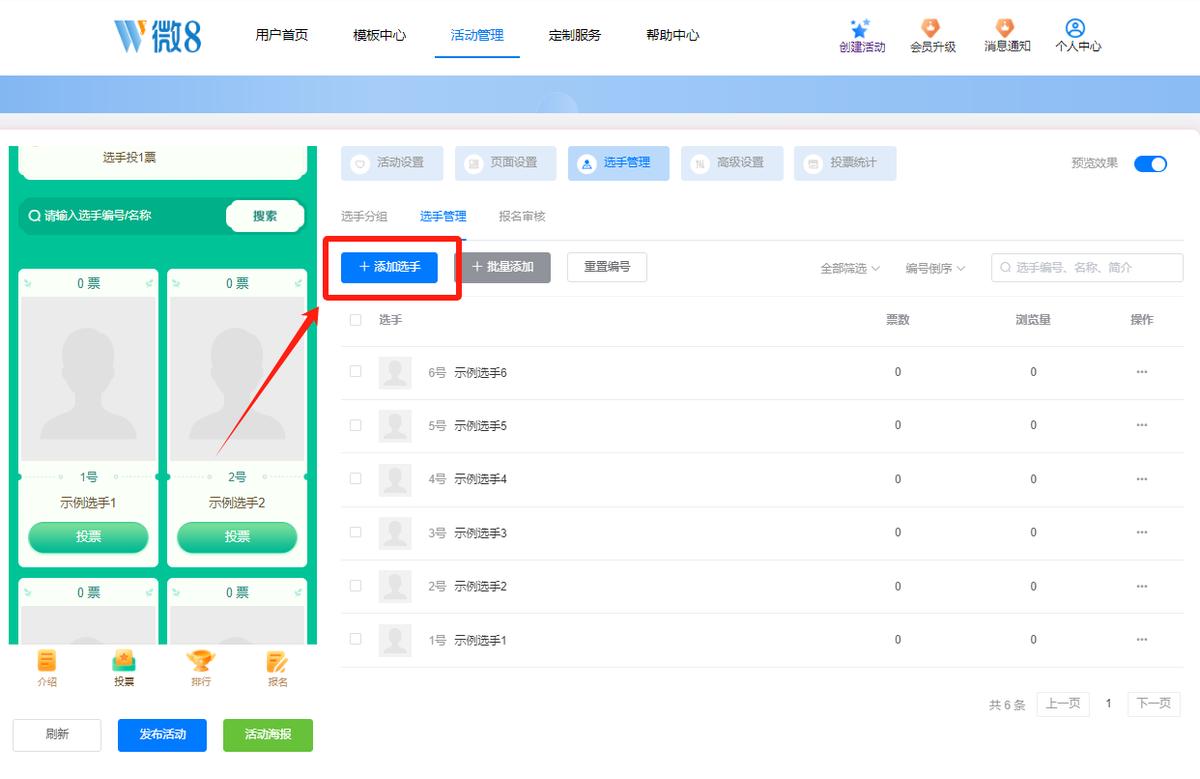Switch to 高级设置 tab

click(x=731, y=163)
